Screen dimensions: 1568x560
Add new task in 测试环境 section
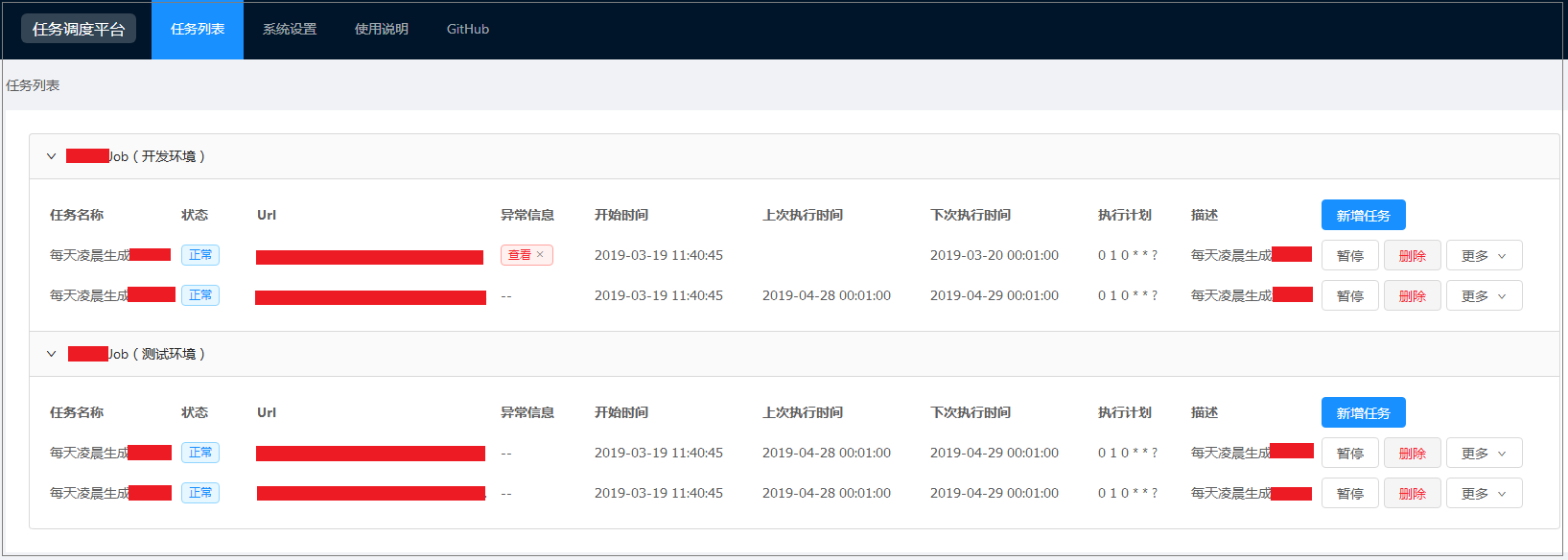tap(1363, 413)
